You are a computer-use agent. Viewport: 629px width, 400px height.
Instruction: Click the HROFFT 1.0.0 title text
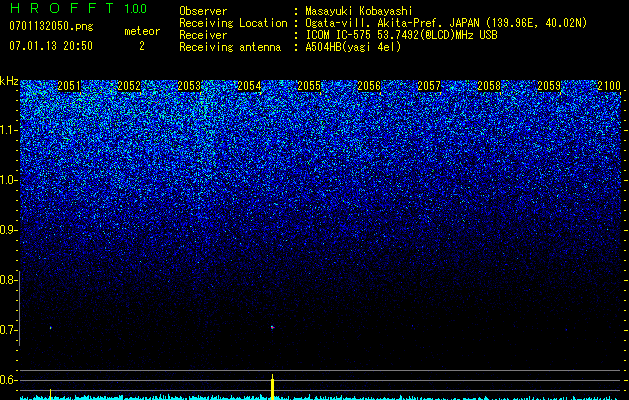[79, 8]
